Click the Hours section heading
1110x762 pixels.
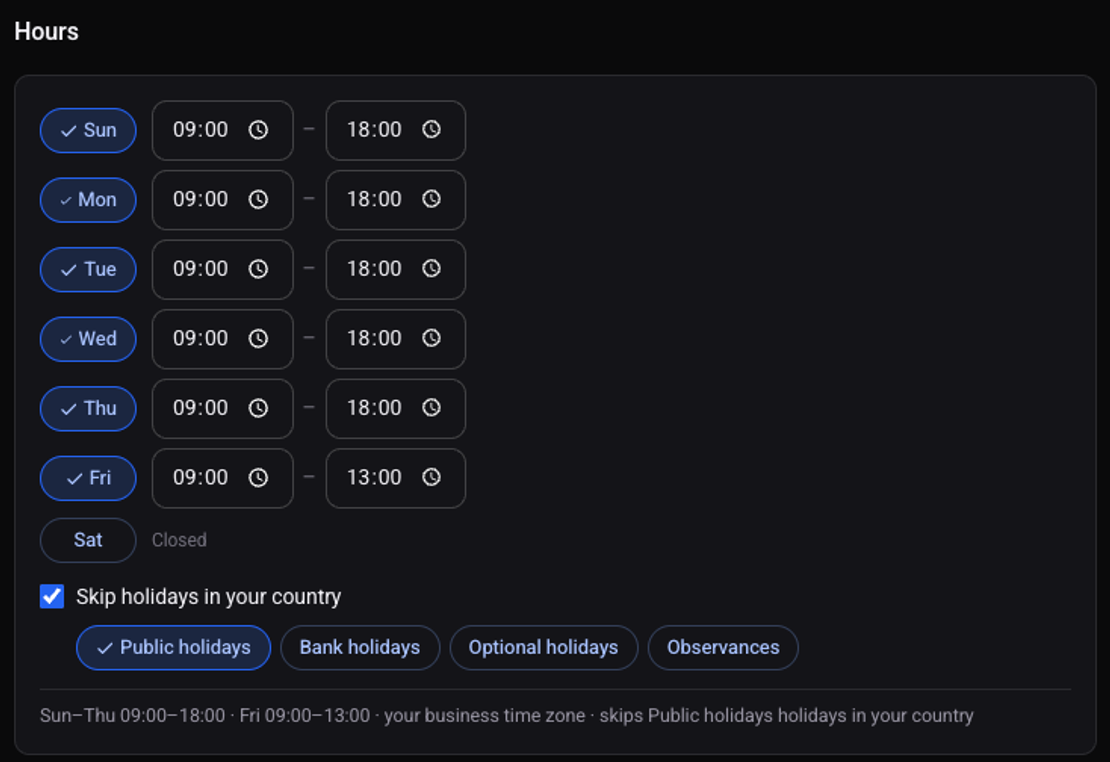[x=46, y=31]
